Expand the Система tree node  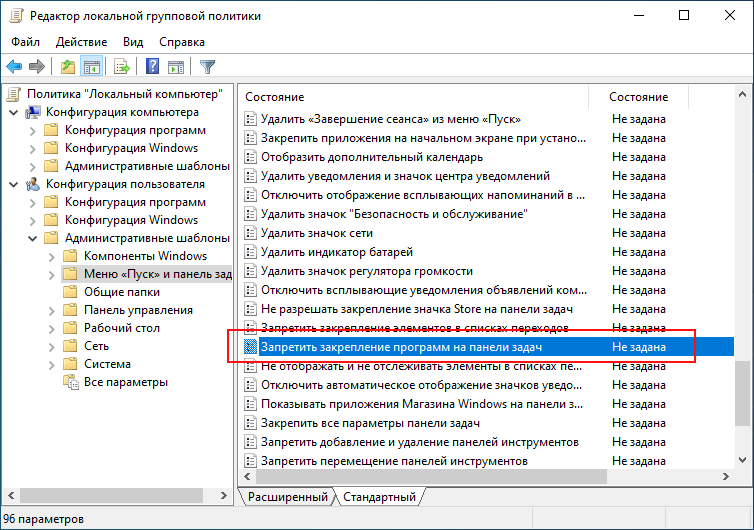(x=51, y=365)
